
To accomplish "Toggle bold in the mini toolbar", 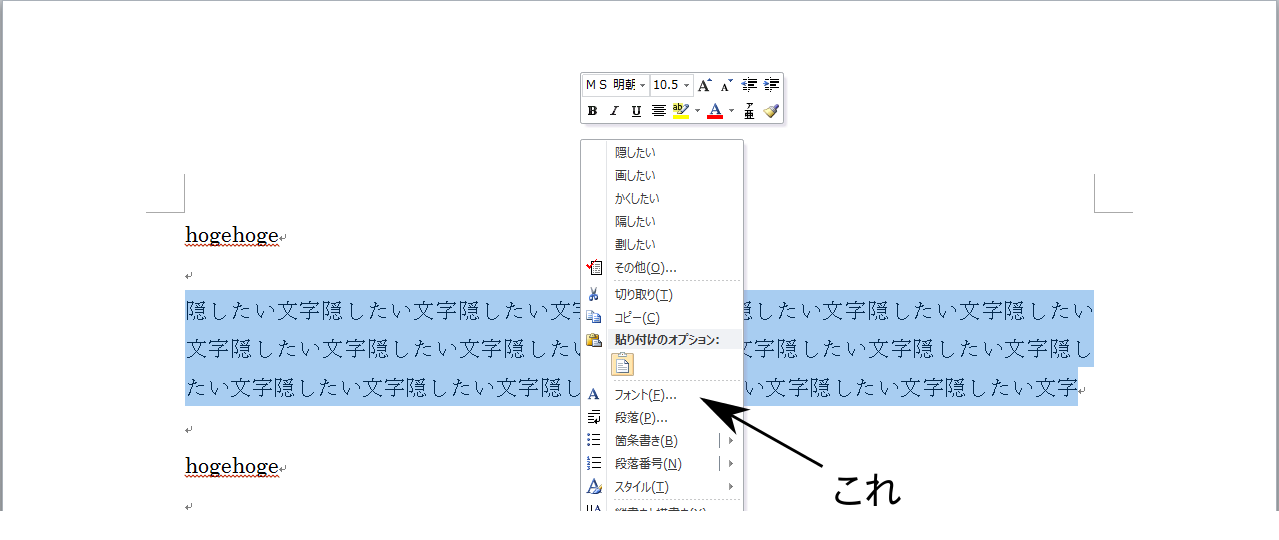I will pyautogui.click(x=592, y=111).
